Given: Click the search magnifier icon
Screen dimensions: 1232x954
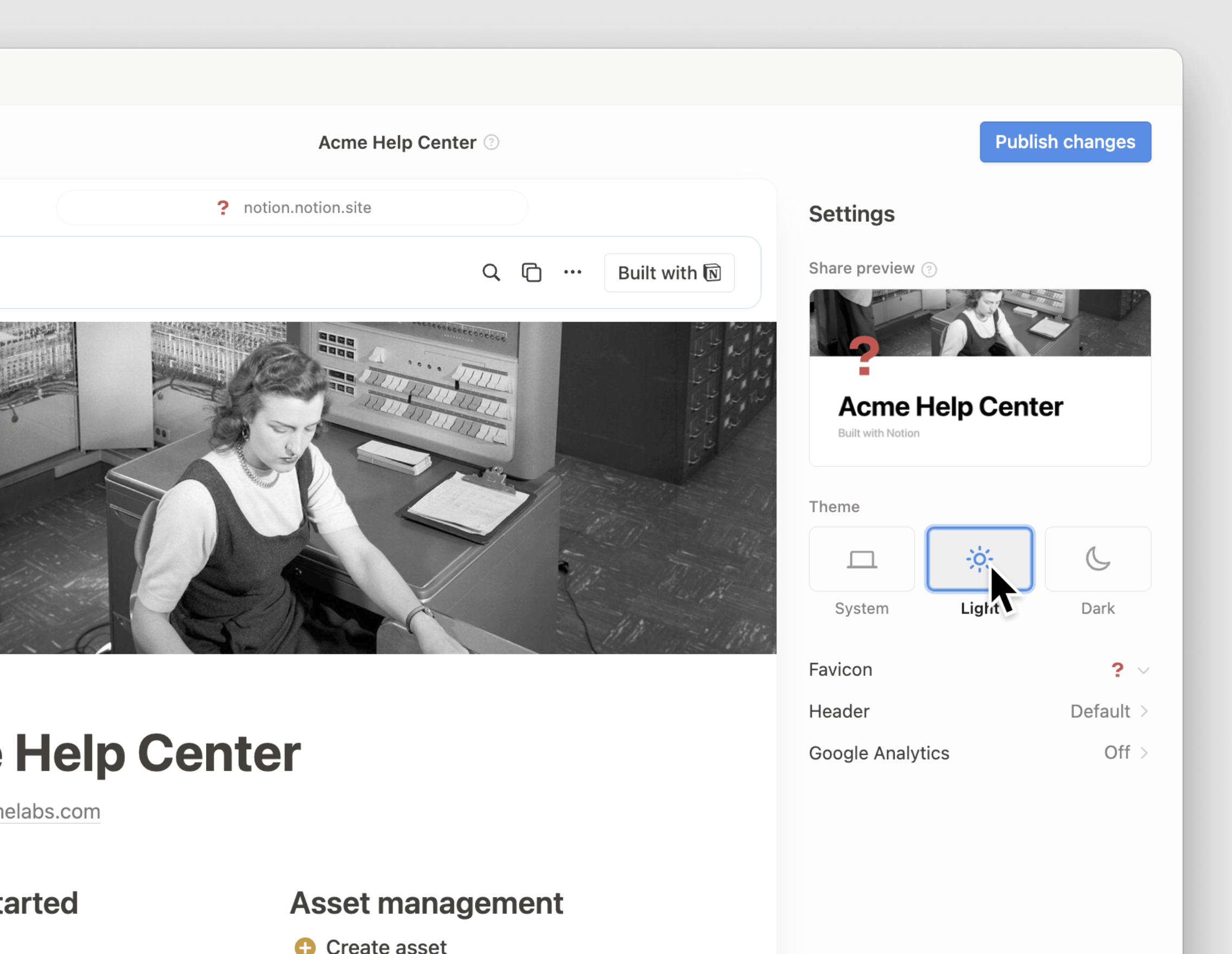Looking at the screenshot, I should (x=491, y=273).
